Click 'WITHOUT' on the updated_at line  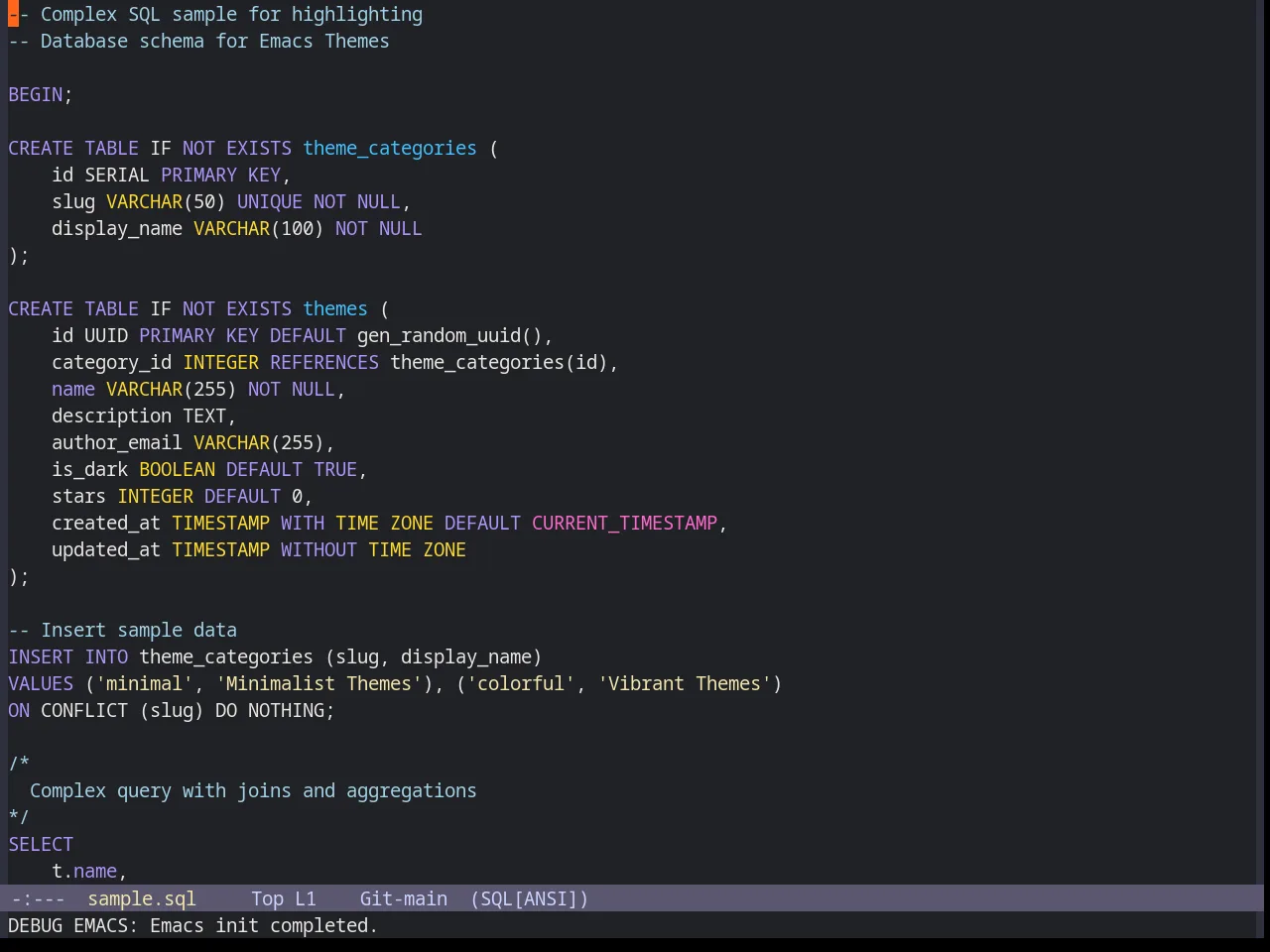click(x=318, y=549)
